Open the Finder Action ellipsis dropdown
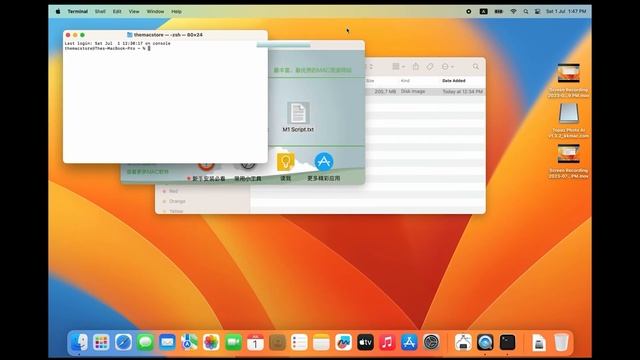 (x=448, y=67)
